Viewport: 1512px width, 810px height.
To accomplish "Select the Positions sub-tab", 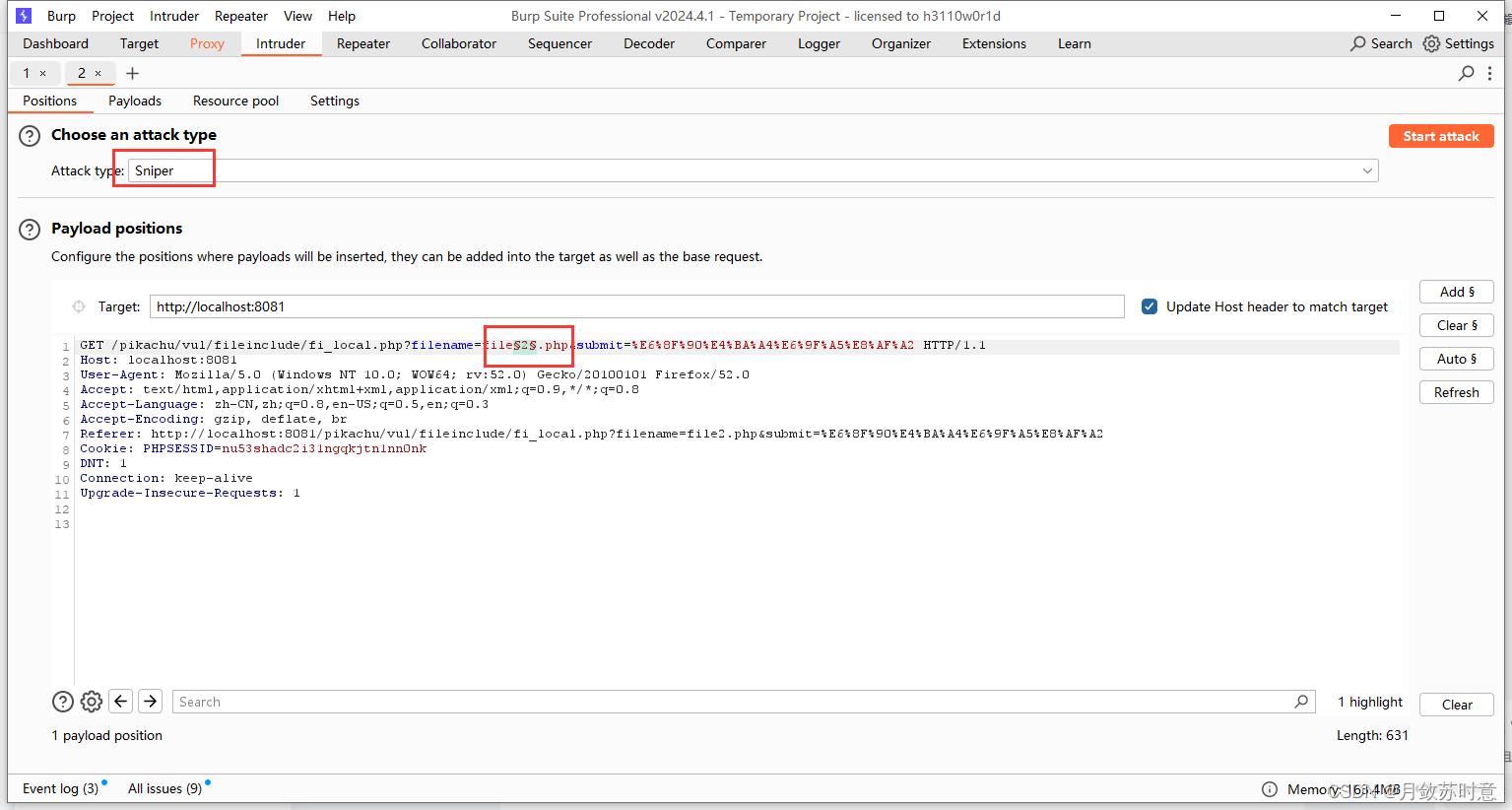I will click(x=50, y=101).
